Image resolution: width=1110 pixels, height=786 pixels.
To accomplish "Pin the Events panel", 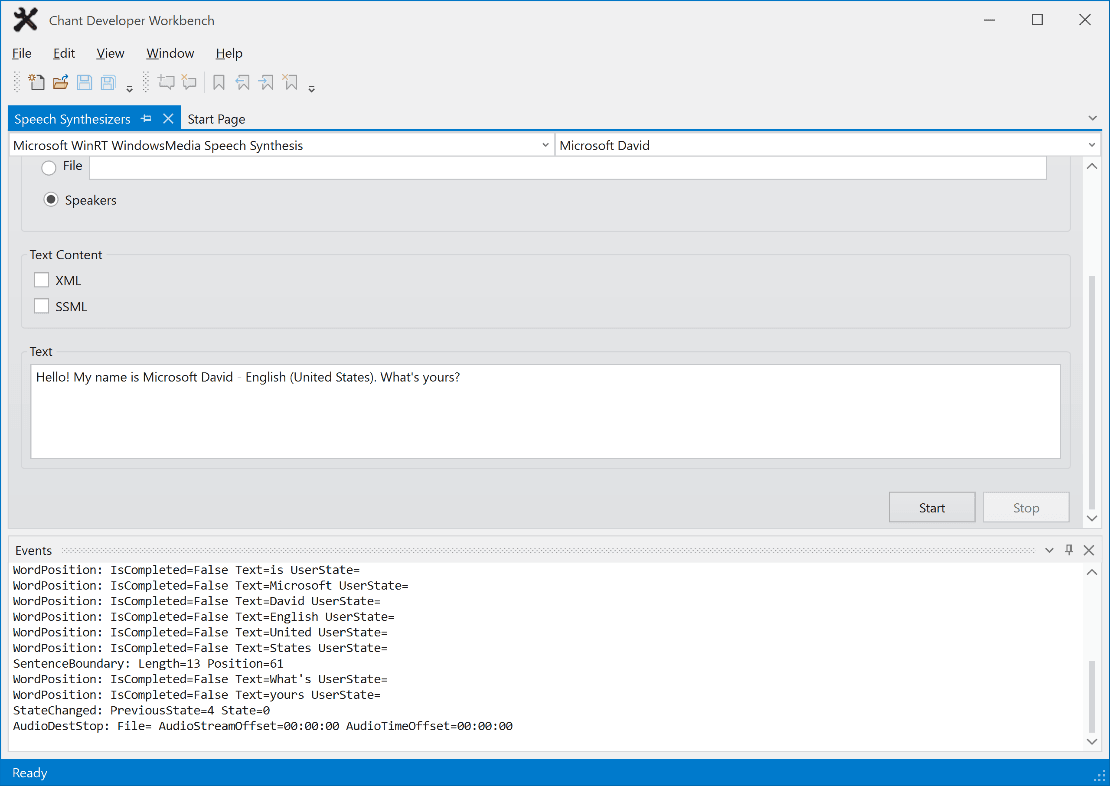I will point(1069,550).
